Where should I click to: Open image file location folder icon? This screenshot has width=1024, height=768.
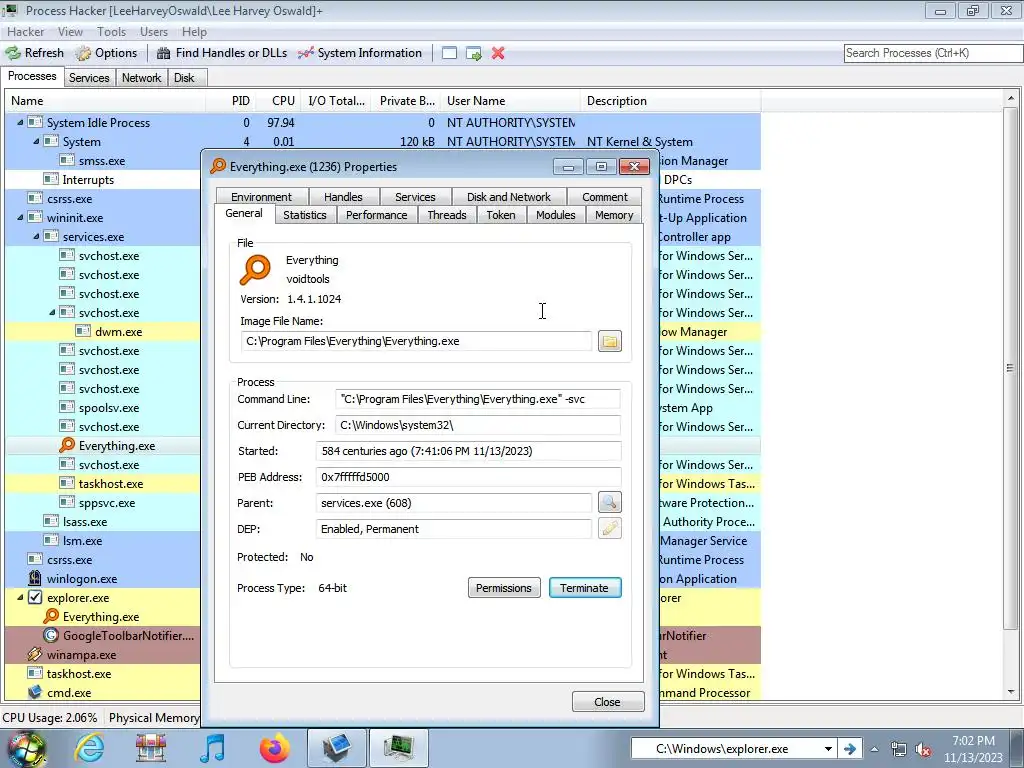pos(609,341)
